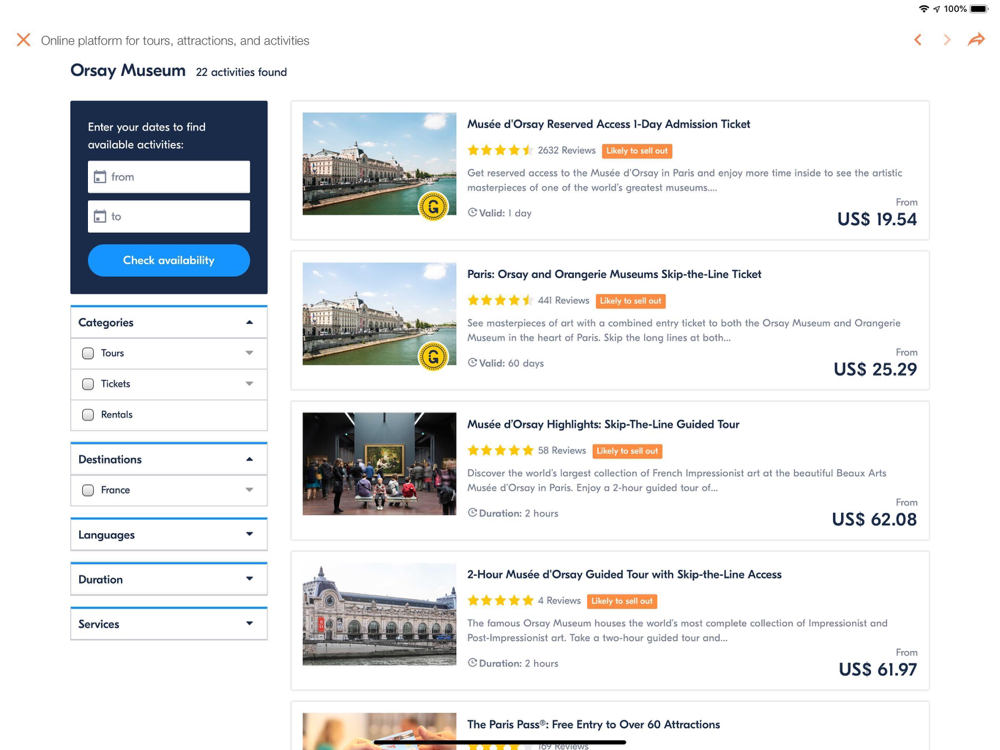Expand the France destination arrow
The image size is (1000, 750).
[249, 490]
